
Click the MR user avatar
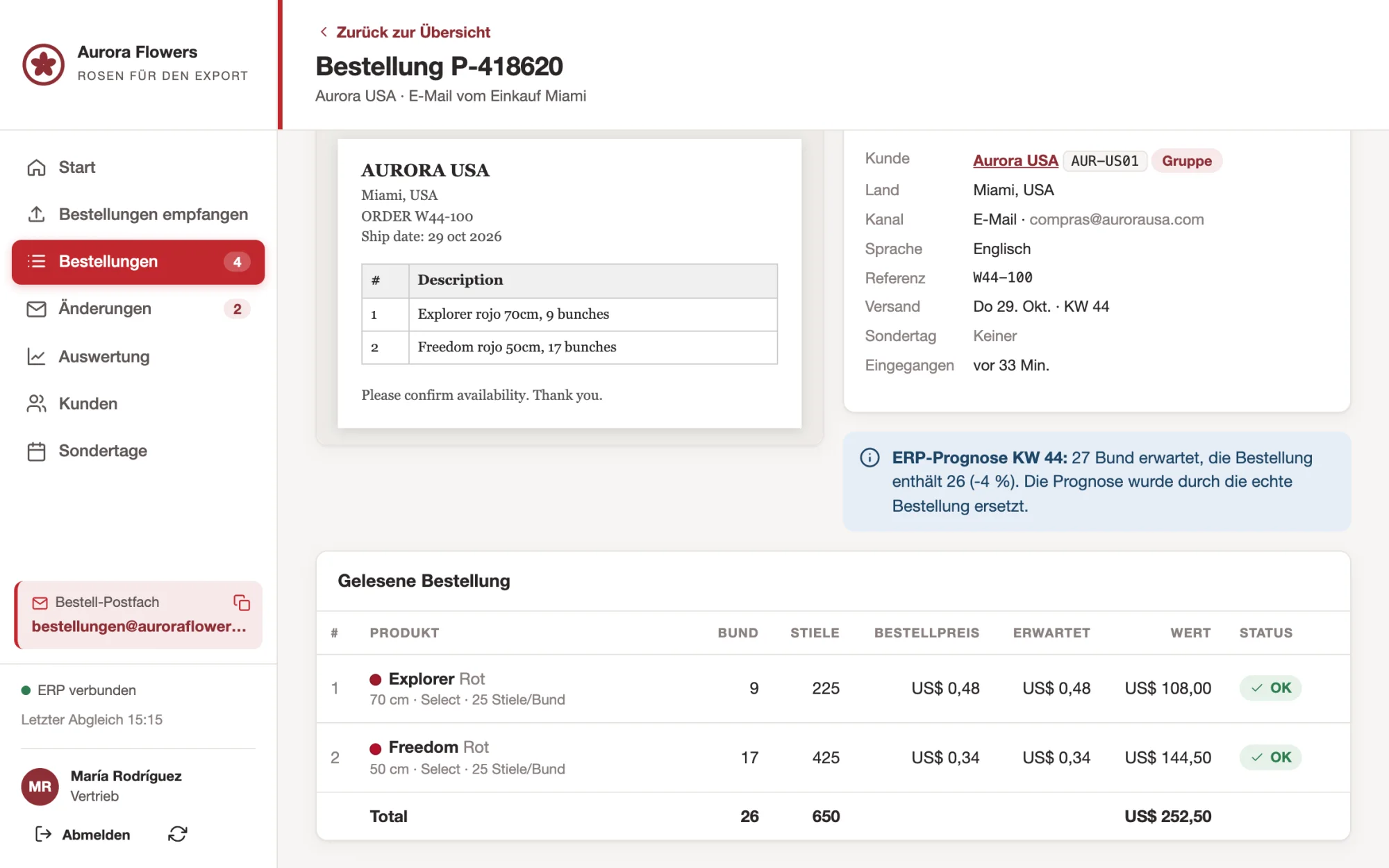pos(40,786)
